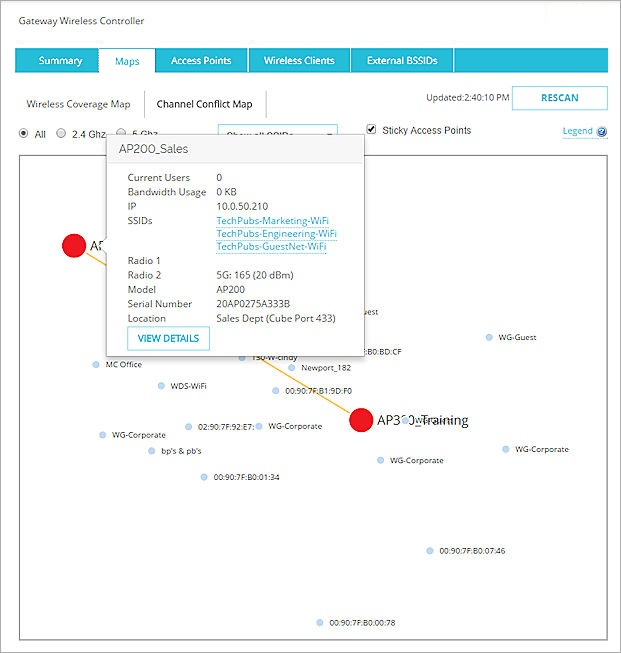Click the red AP200 access point circle

click(x=73, y=246)
